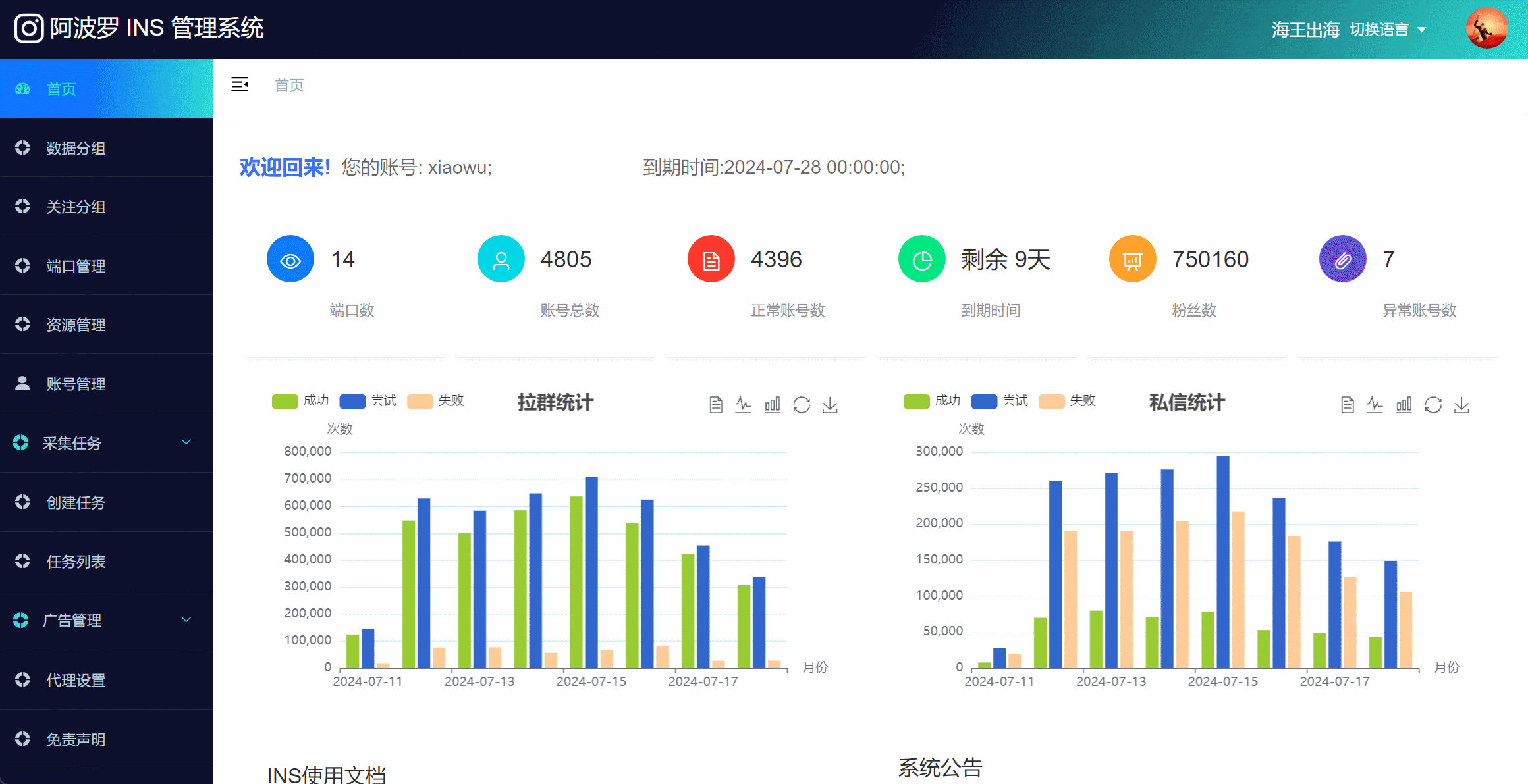This screenshot has width=1528, height=784.
Task: Restore the 拉群统计 chart
Action: pos(802,405)
